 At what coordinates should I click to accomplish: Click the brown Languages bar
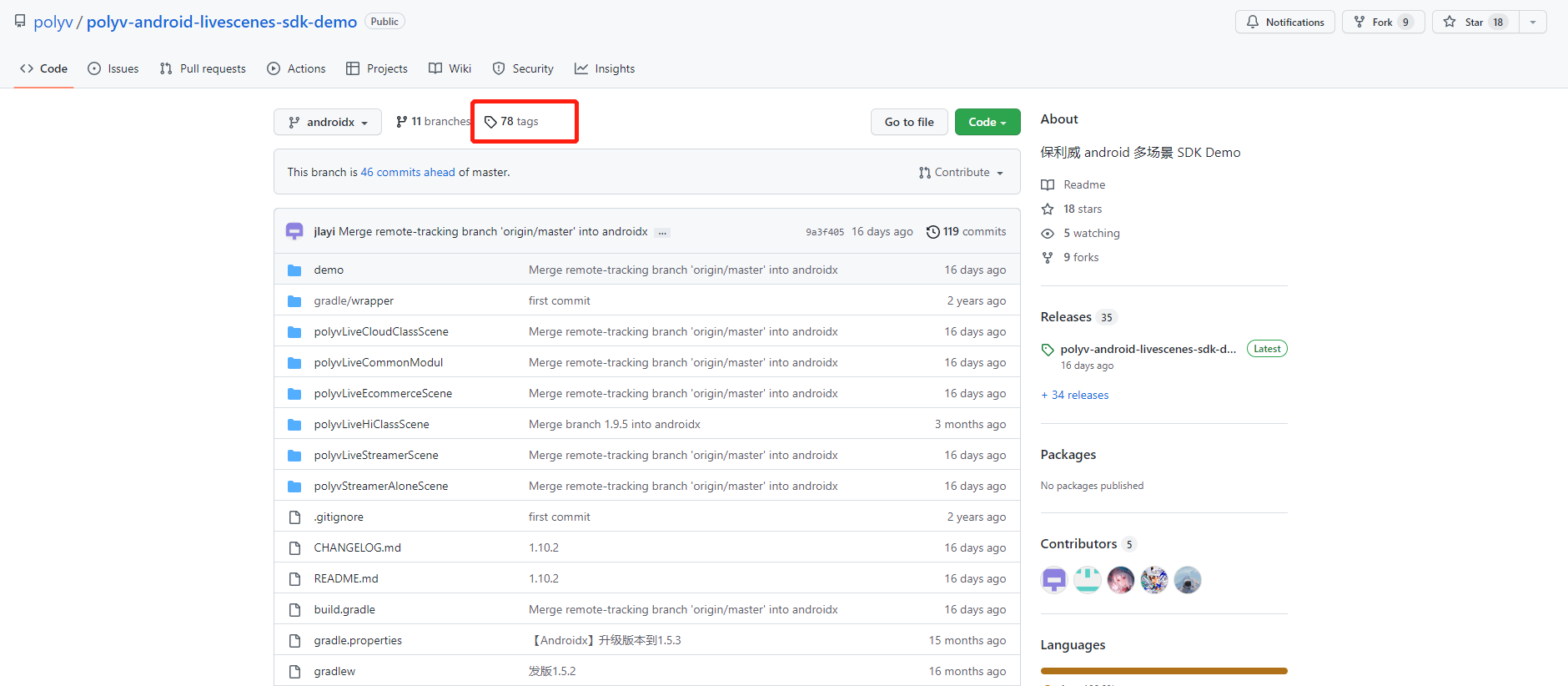[1164, 671]
